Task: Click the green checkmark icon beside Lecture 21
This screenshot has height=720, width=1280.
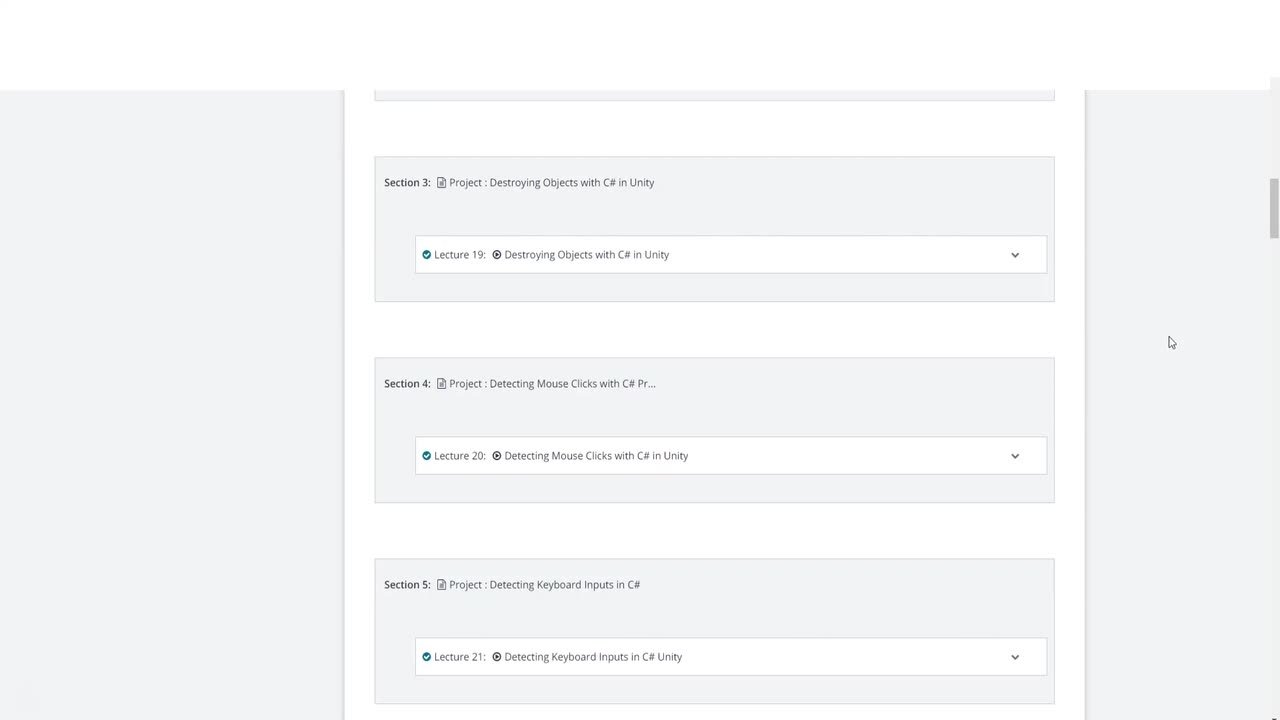Action: [427, 657]
